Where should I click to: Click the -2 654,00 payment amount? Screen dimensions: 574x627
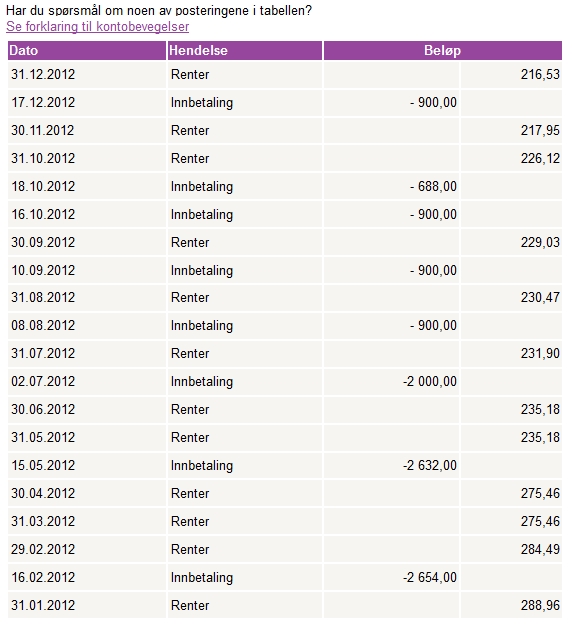[x=430, y=577]
